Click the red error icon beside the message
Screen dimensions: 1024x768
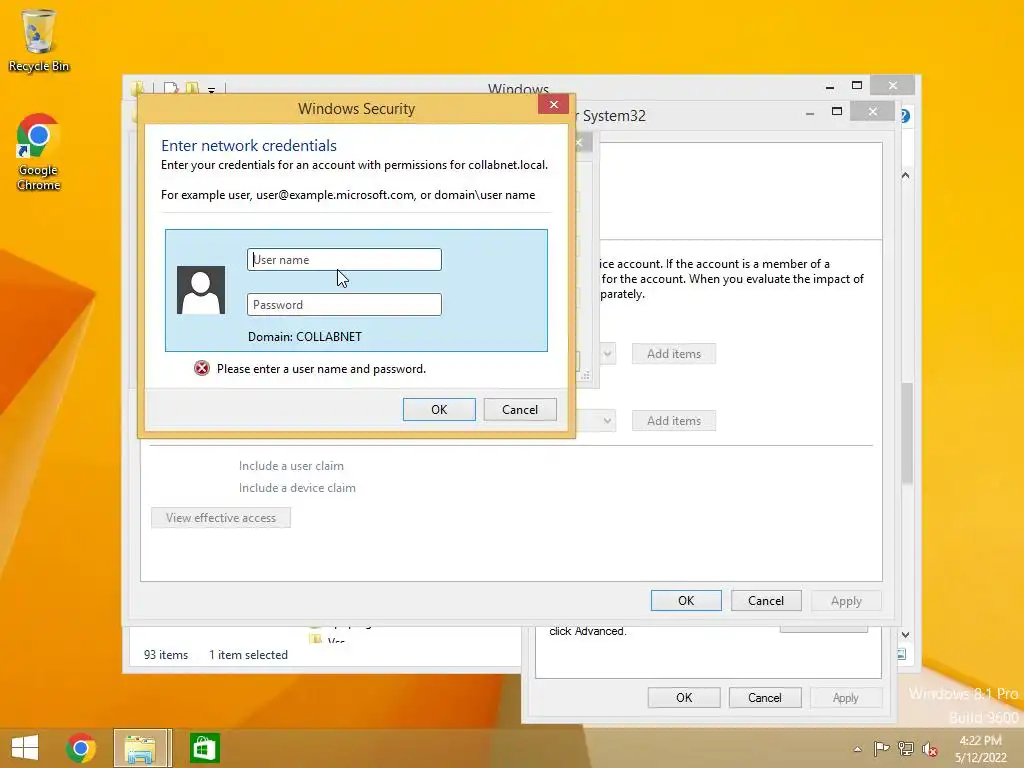[202, 368]
